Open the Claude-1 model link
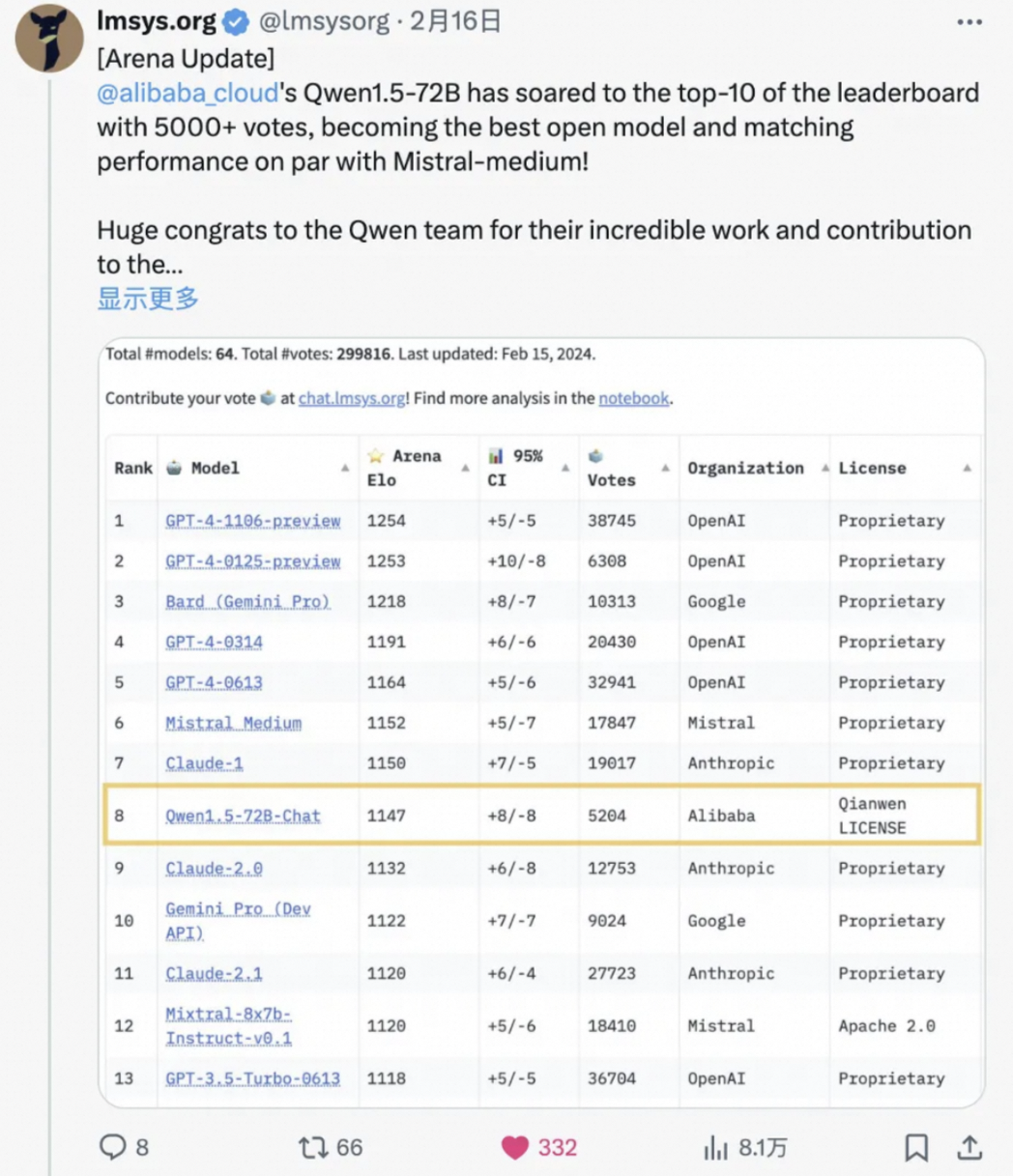1013x1176 pixels. [x=204, y=763]
